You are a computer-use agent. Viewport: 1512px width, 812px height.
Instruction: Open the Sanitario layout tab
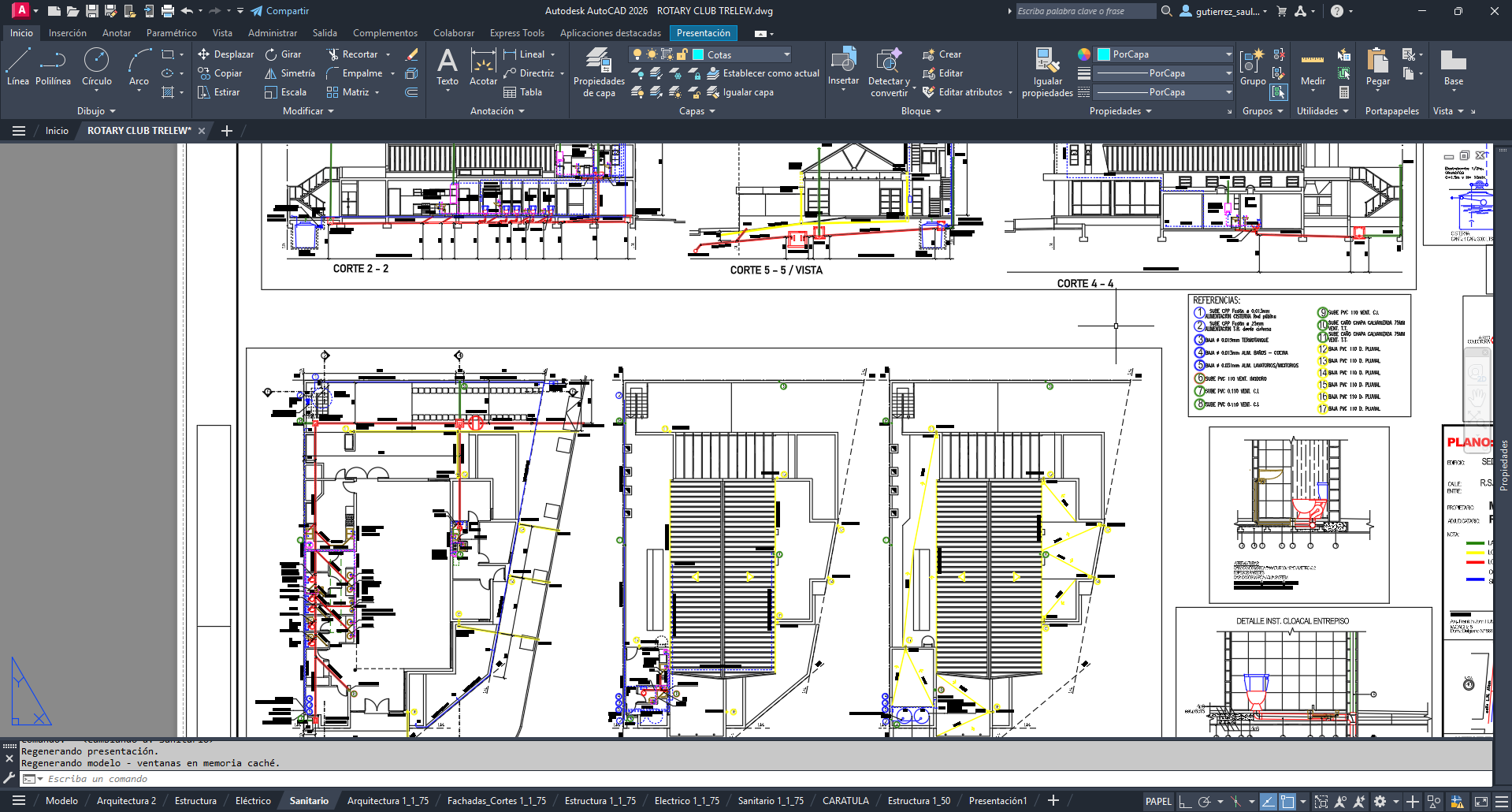coord(308,800)
